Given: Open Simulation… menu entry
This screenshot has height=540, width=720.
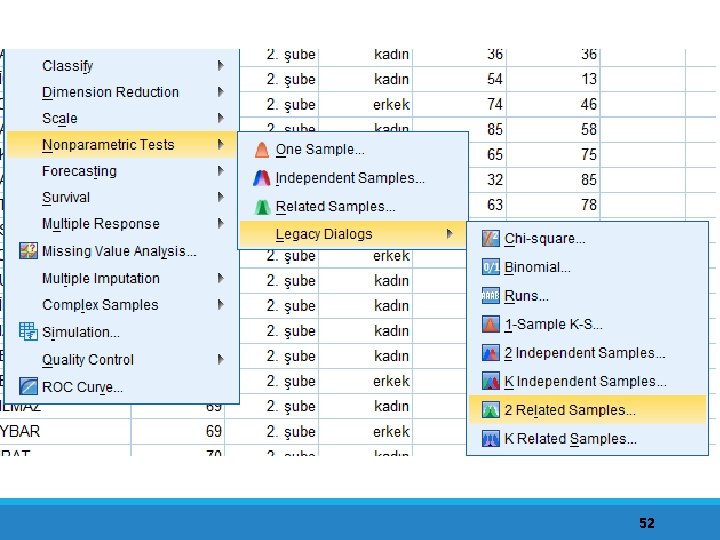Looking at the screenshot, I should [122, 332].
